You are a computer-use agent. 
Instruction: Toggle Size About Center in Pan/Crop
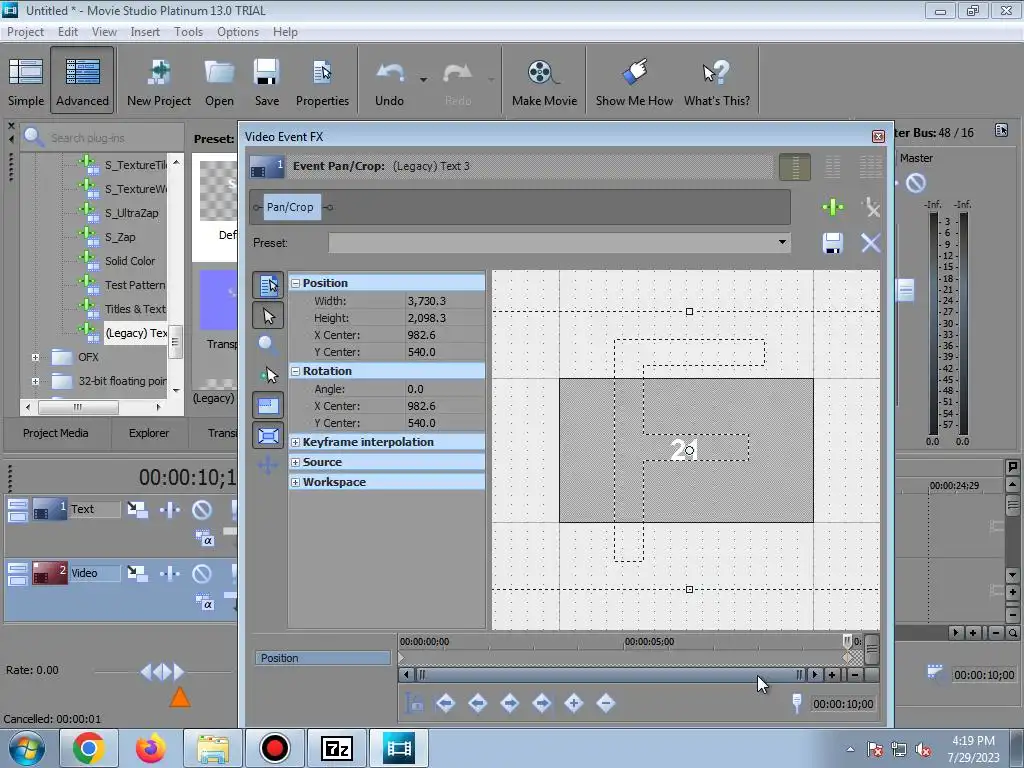(x=268, y=436)
